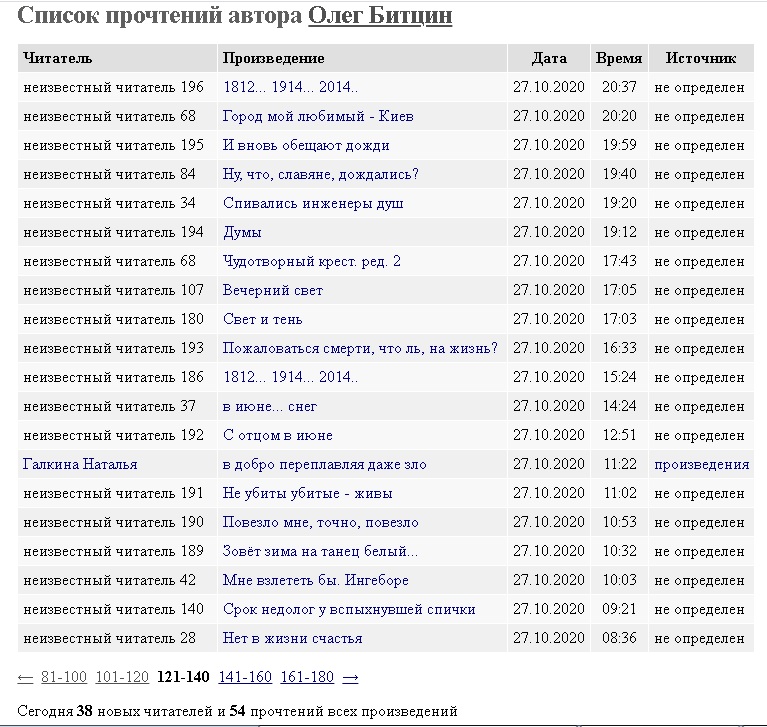
Task: Open 'С отцом в июне' link
Action: pyautogui.click(x=278, y=435)
